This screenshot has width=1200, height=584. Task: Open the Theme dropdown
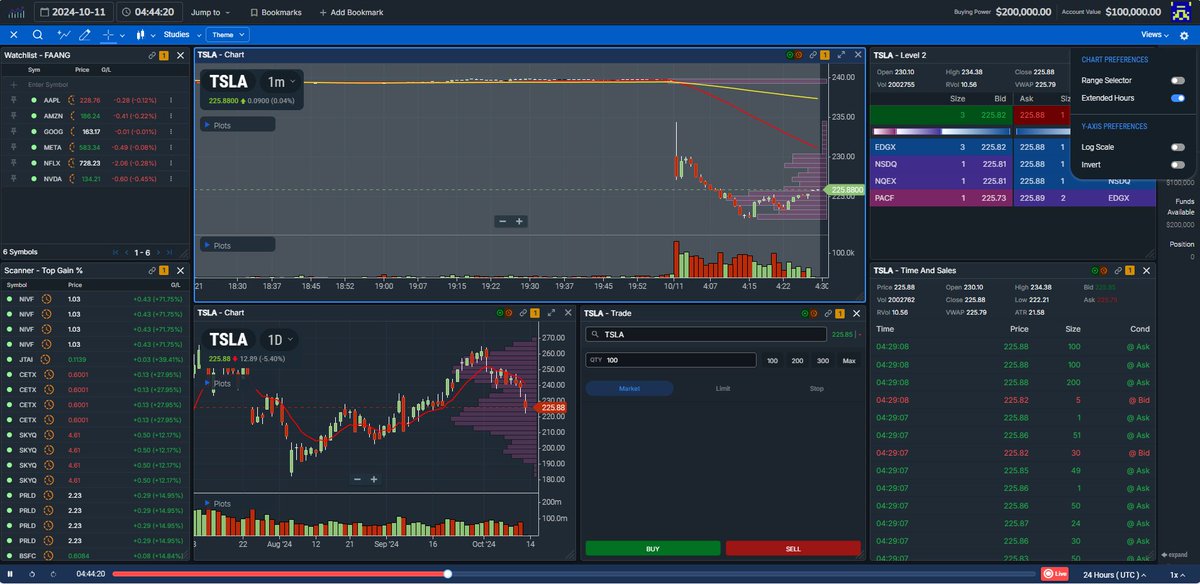pyautogui.click(x=227, y=34)
